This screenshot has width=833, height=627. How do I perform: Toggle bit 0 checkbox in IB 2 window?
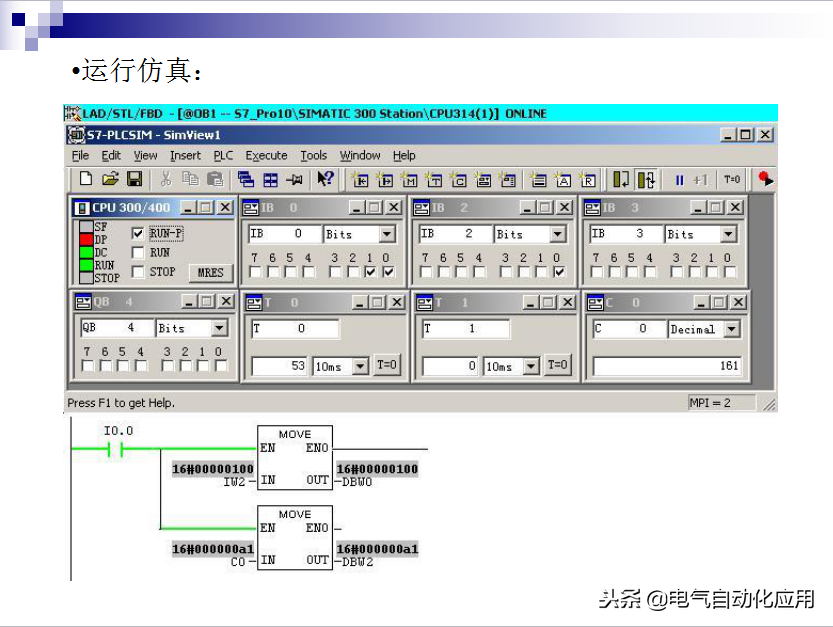pos(559,272)
